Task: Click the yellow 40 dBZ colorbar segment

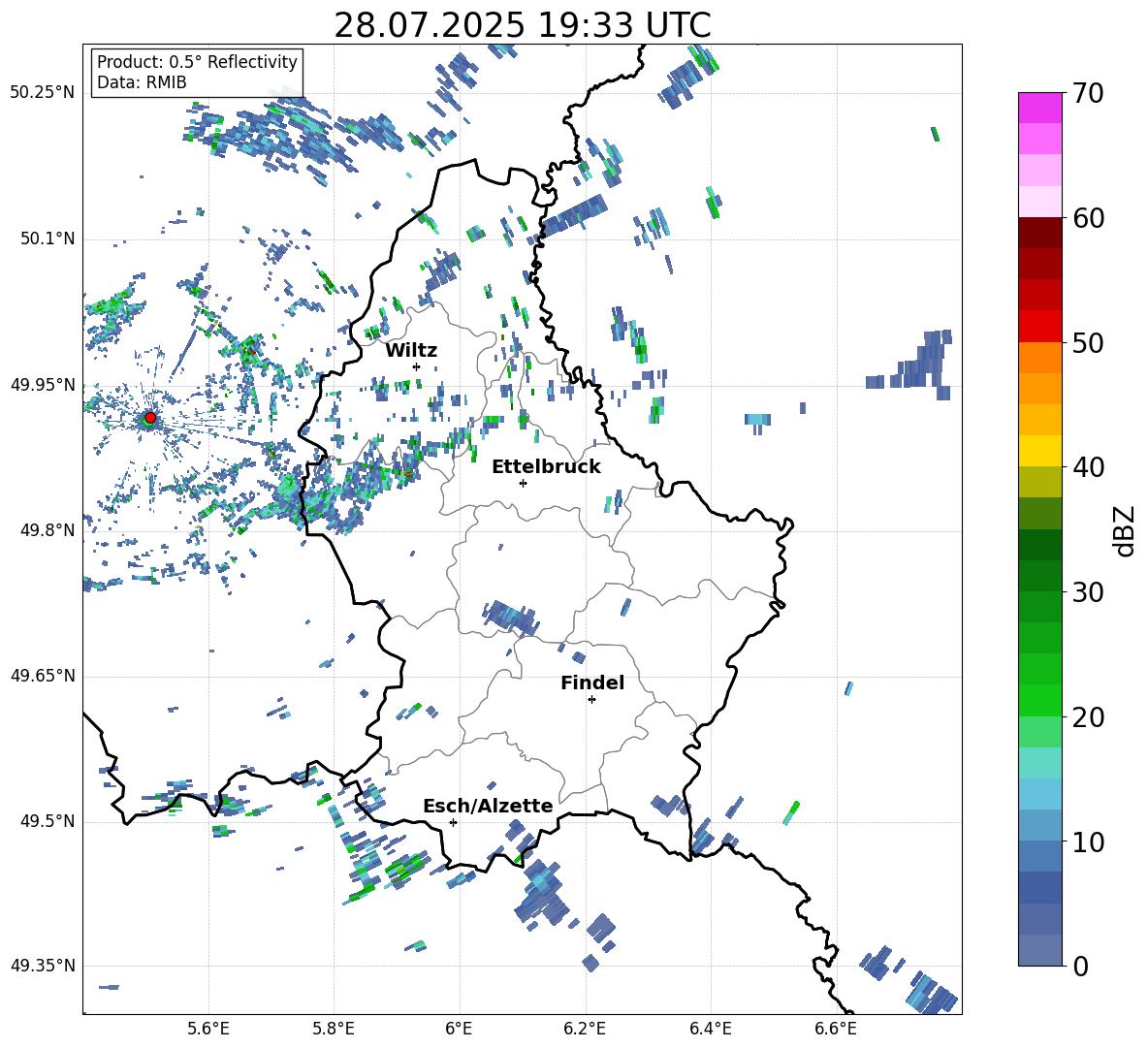Action: coord(1039,451)
